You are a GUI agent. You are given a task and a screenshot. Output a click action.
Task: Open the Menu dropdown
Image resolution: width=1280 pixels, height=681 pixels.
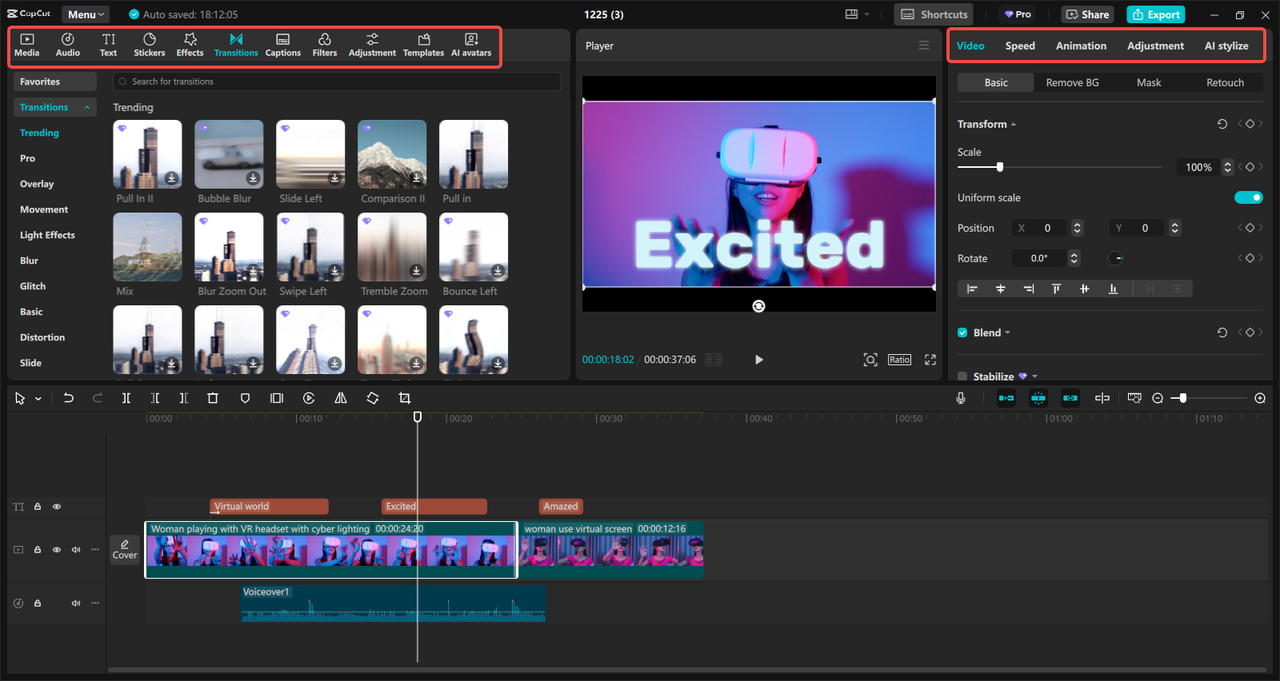(87, 15)
